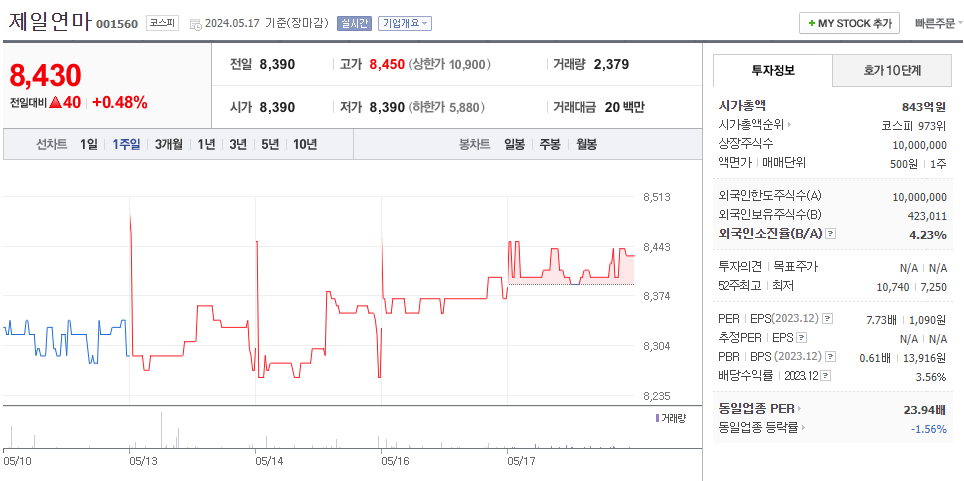Click the calendar icon beside 2024.05.17
Screen dimensions: 964x481
tap(196, 25)
